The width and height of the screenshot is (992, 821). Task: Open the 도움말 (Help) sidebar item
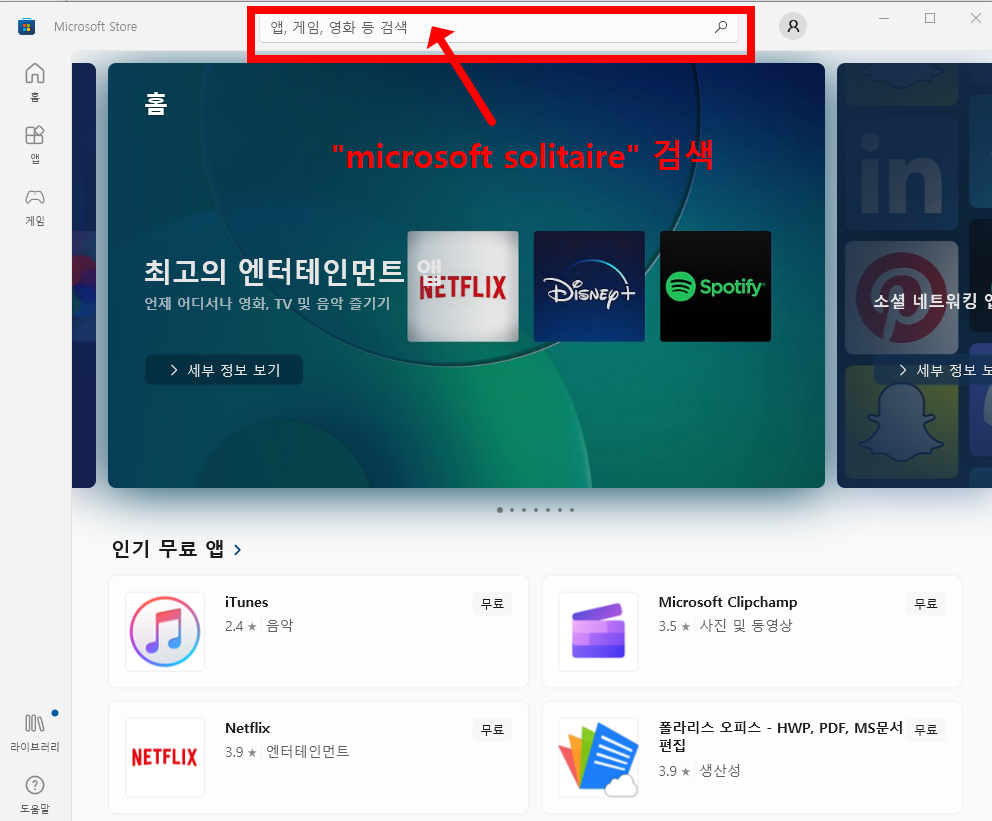tap(35, 794)
